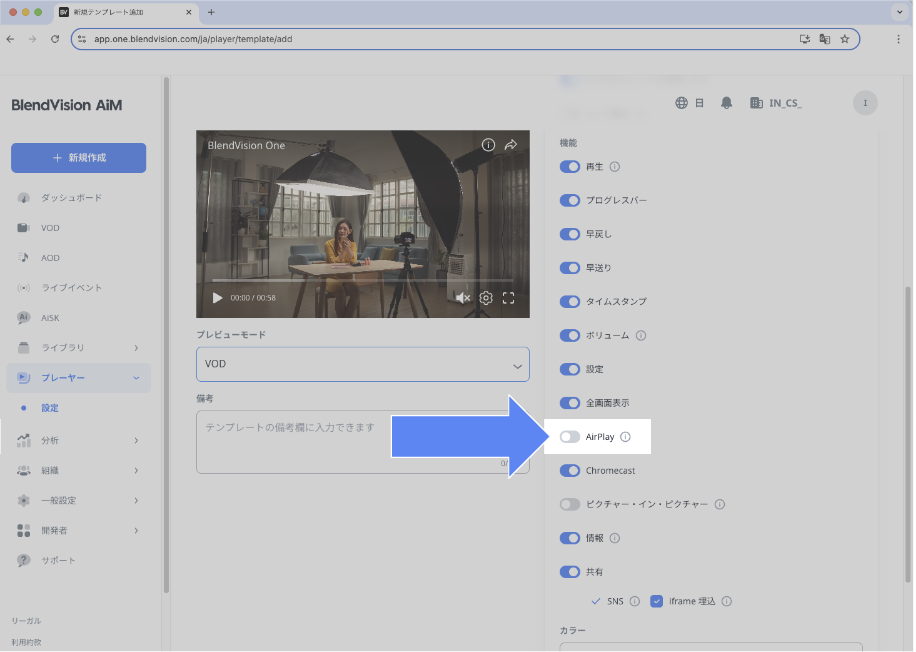This screenshot has height=652, width=916.
Task: Click the VOD folder icon in sidebar
Action: pos(23,228)
